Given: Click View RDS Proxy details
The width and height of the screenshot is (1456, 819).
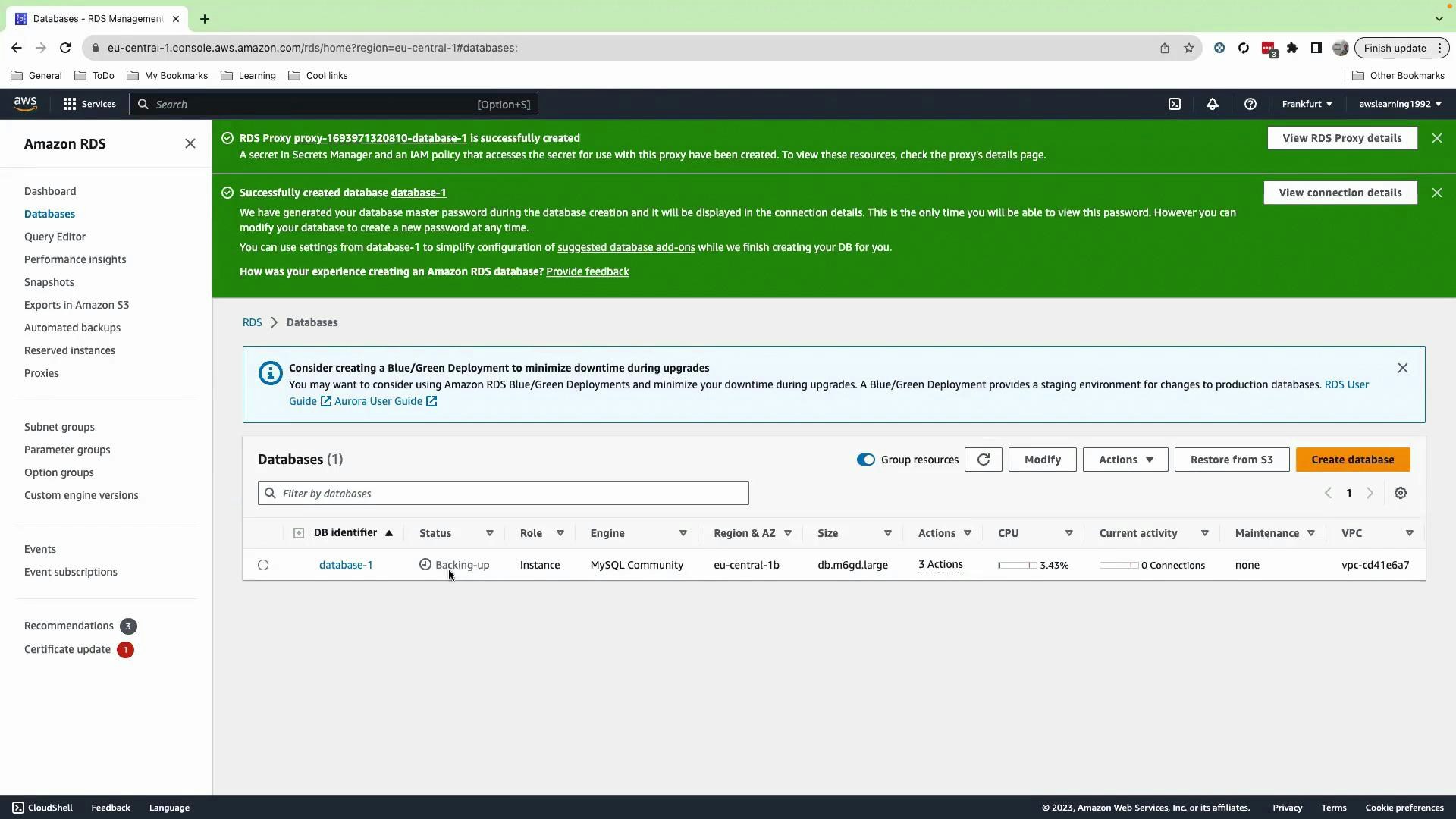Looking at the screenshot, I should tap(1342, 138).
